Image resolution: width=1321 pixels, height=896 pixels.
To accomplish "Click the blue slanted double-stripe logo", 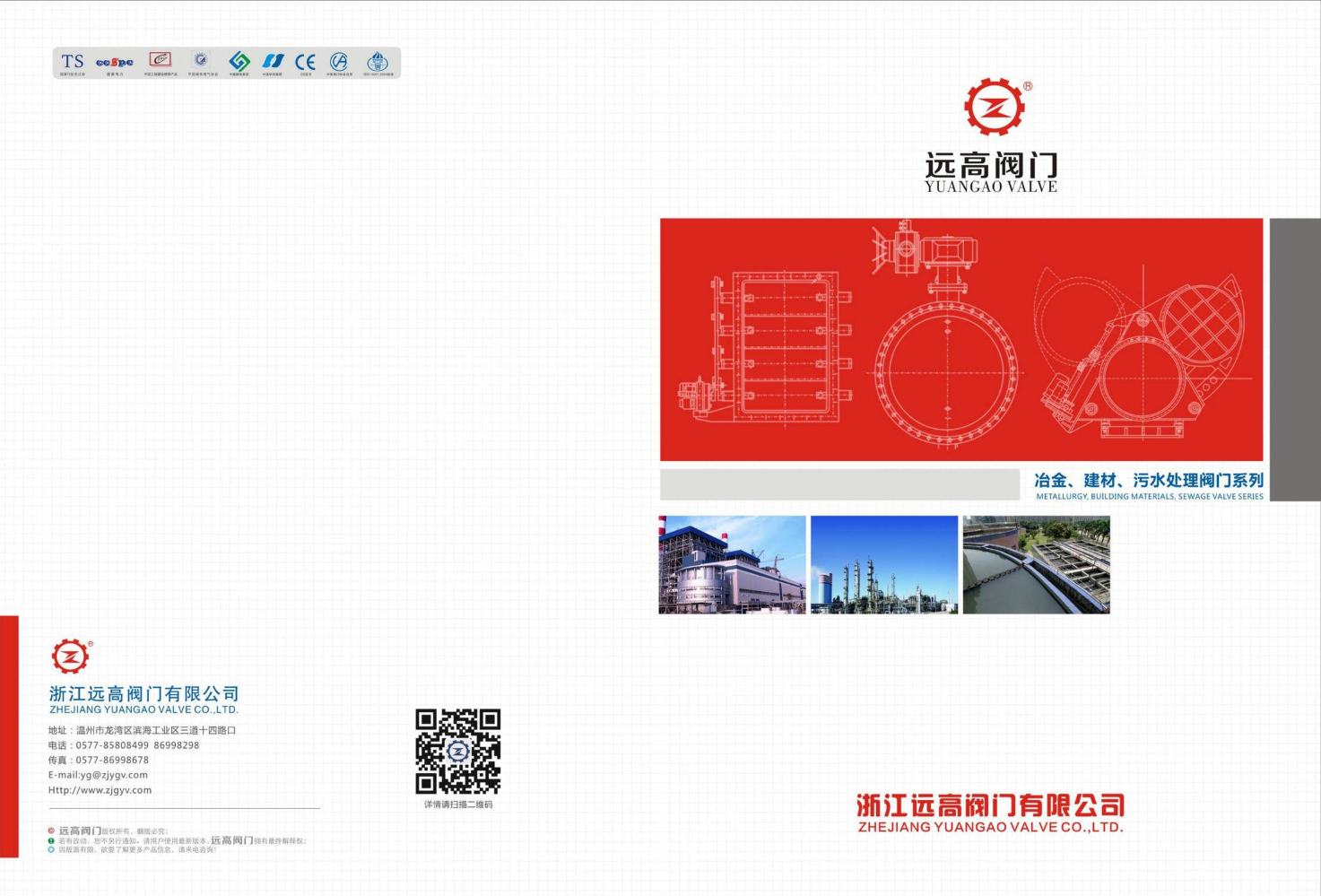I will [x=273, y=61].
